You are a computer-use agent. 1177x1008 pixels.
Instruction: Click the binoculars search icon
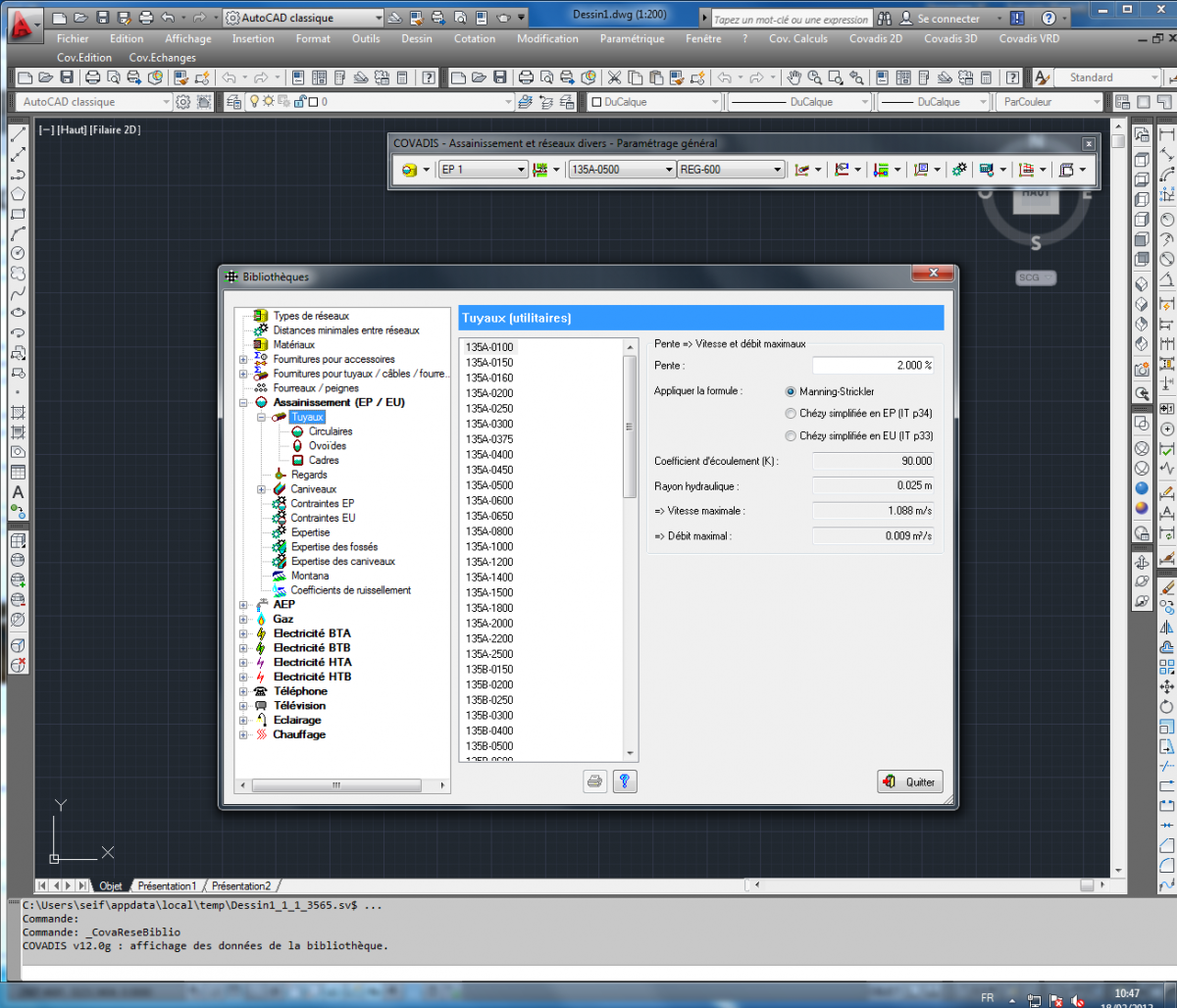pos(885,19)
